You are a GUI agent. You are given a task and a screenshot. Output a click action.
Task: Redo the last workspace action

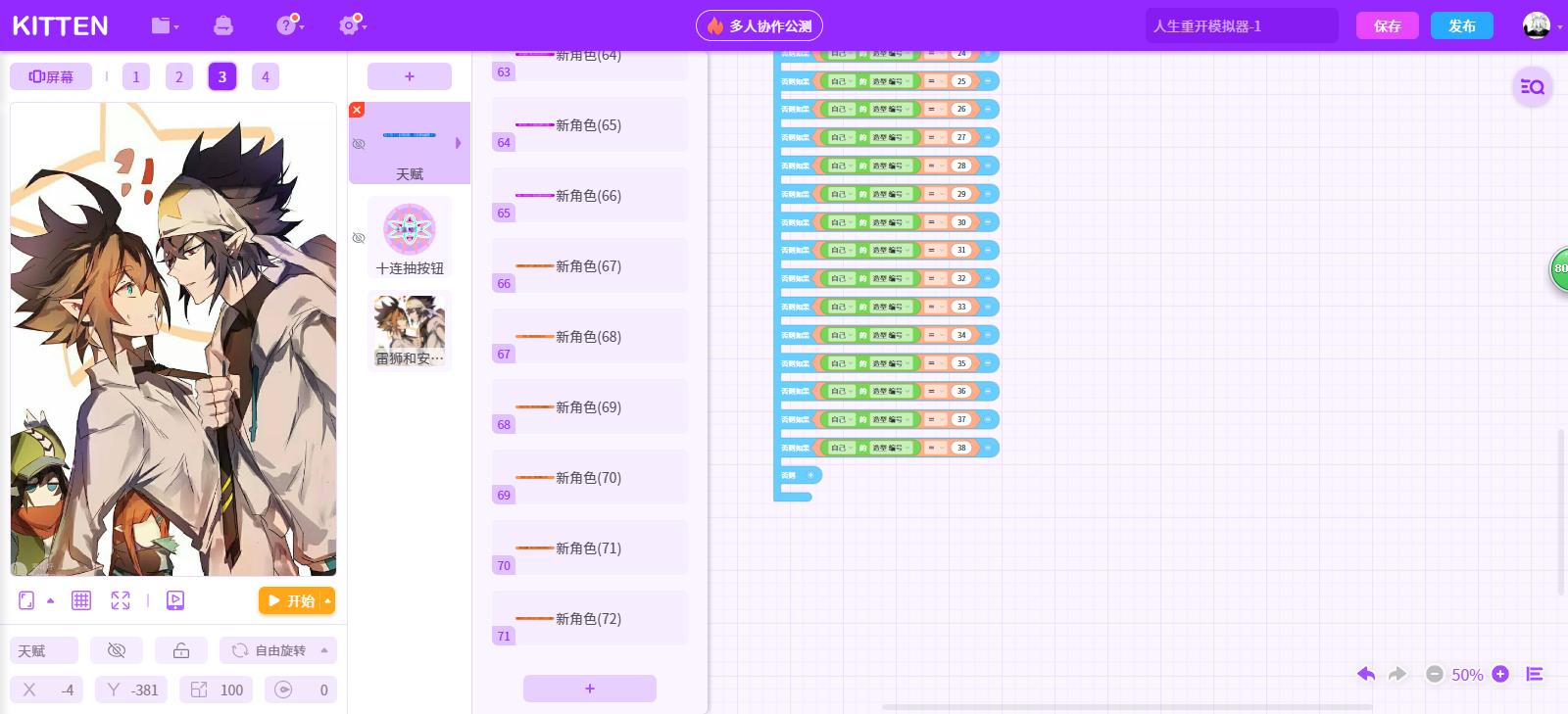[x=1397, y=674]
